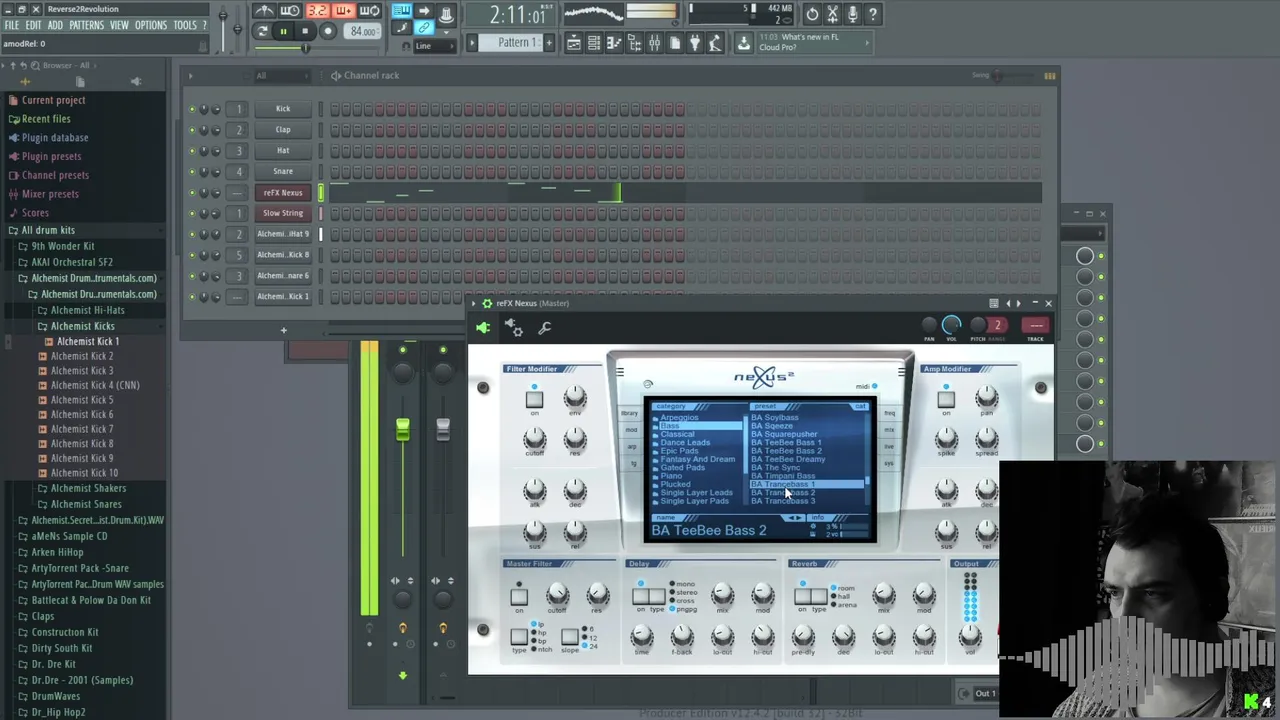Toggle the Filter Modifier on button

[x=534, y=400]
